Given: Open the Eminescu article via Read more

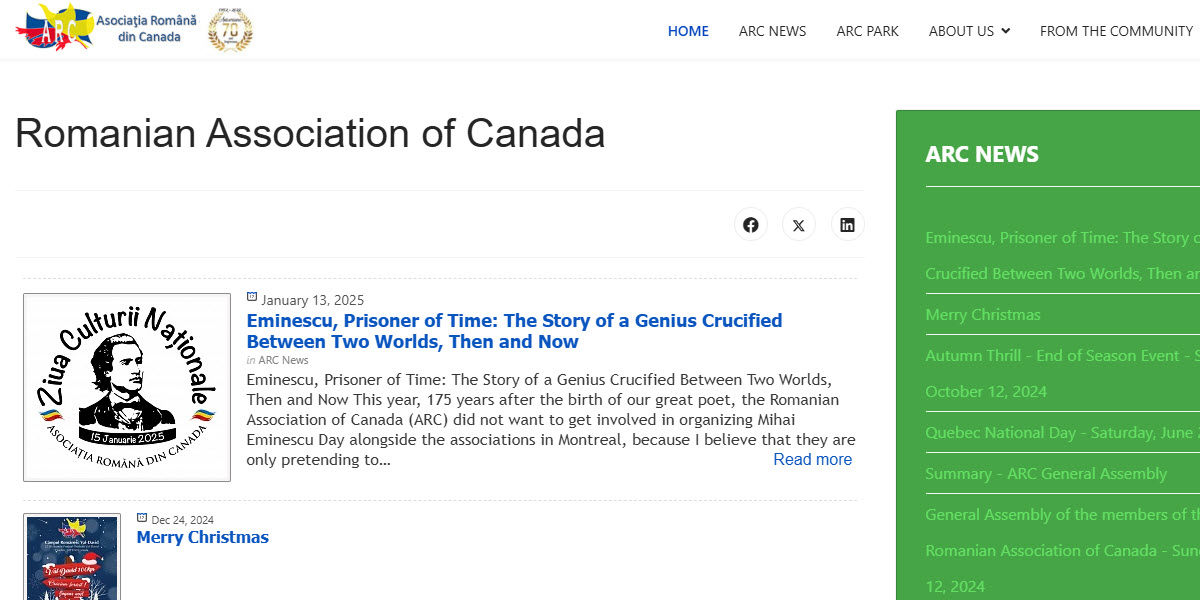Looking at the screenshot, I should (x=812, y=459).
